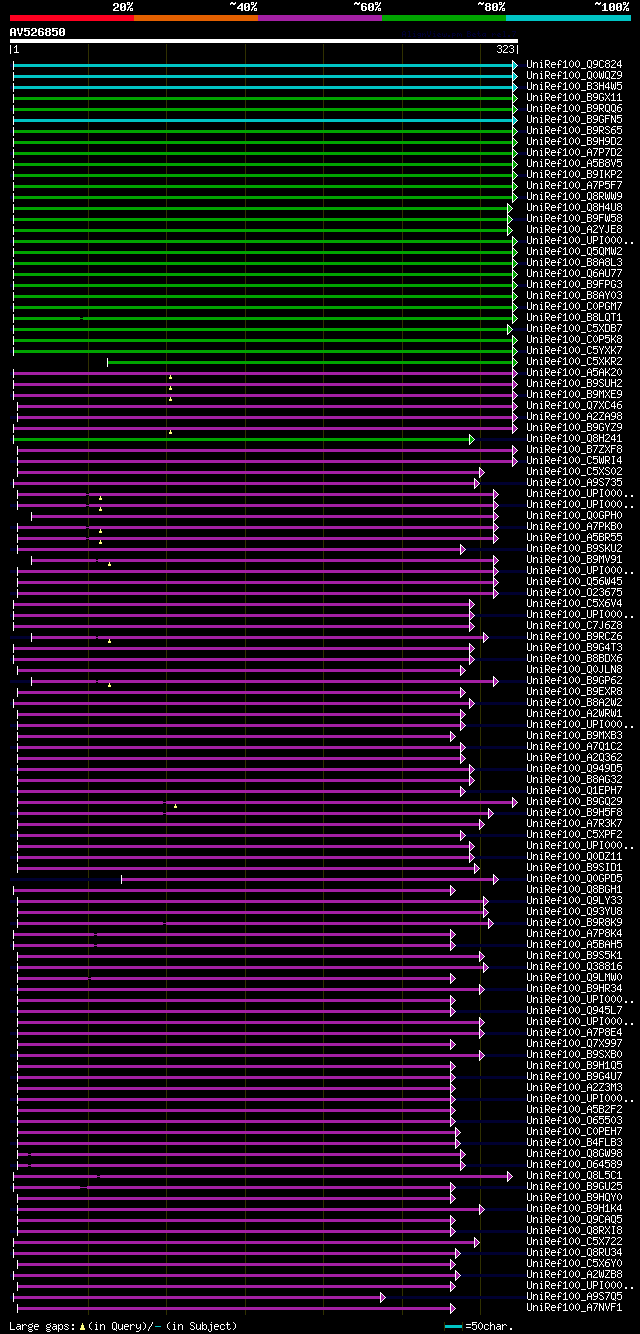This screenshot has width=640, height=1334.
Task: Click the purple alignment bar for Q0GPD5
Action: point(309,878)
